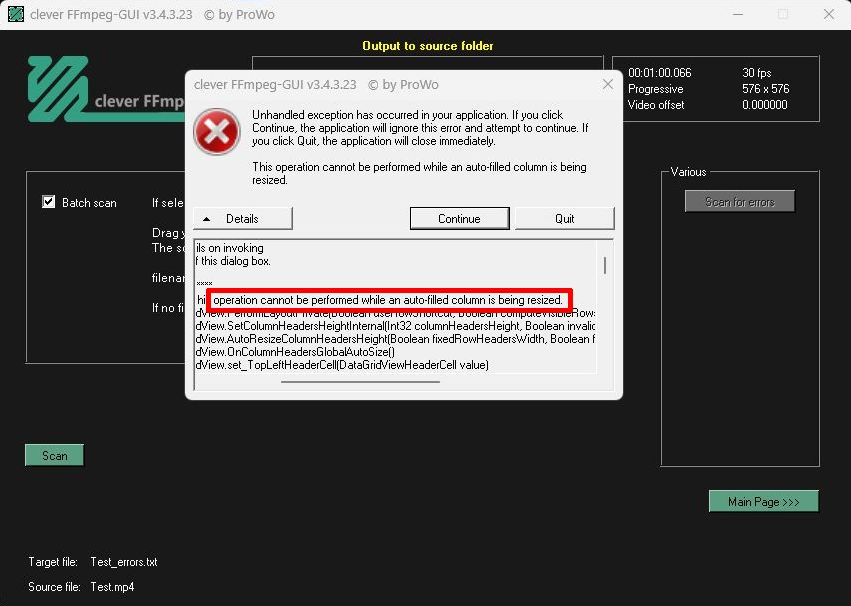Click Quit in the exception dialog

tap(564, 219)
